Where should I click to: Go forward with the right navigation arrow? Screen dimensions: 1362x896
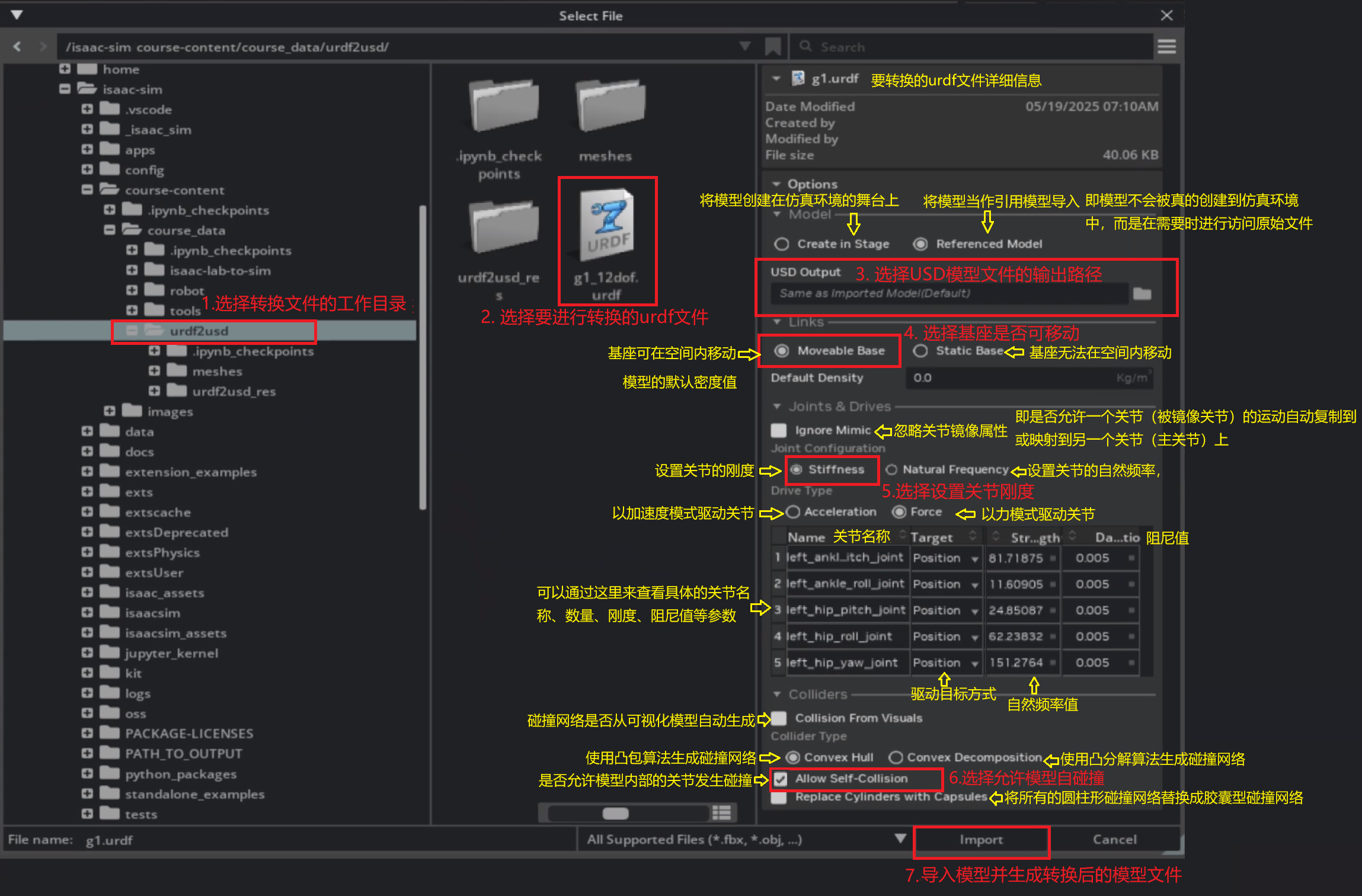tap(43, 46)
